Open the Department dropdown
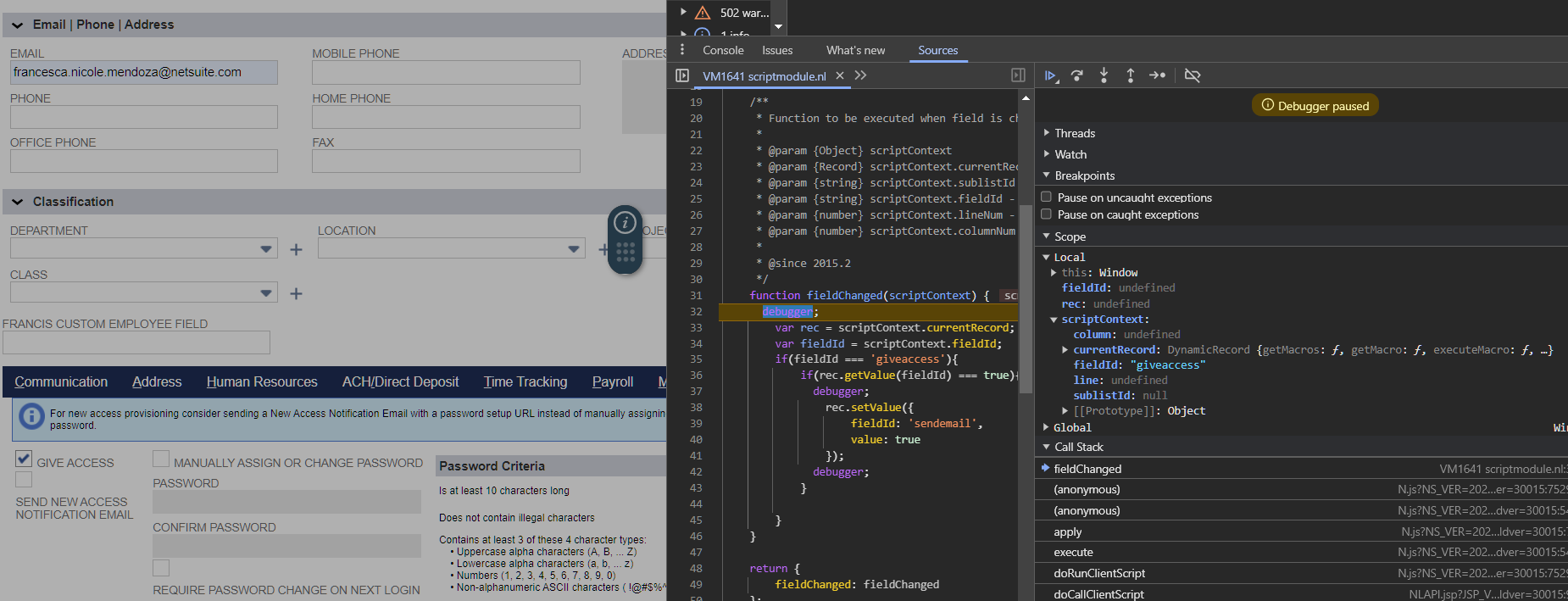The width and height of the screenshot is (1568, 601). coord(266,249)
